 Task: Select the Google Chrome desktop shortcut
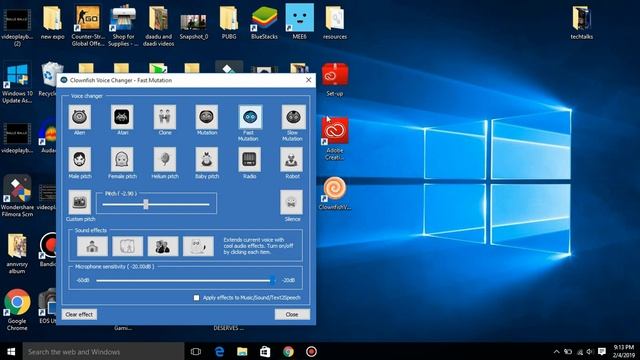click(x=17, y=310)
